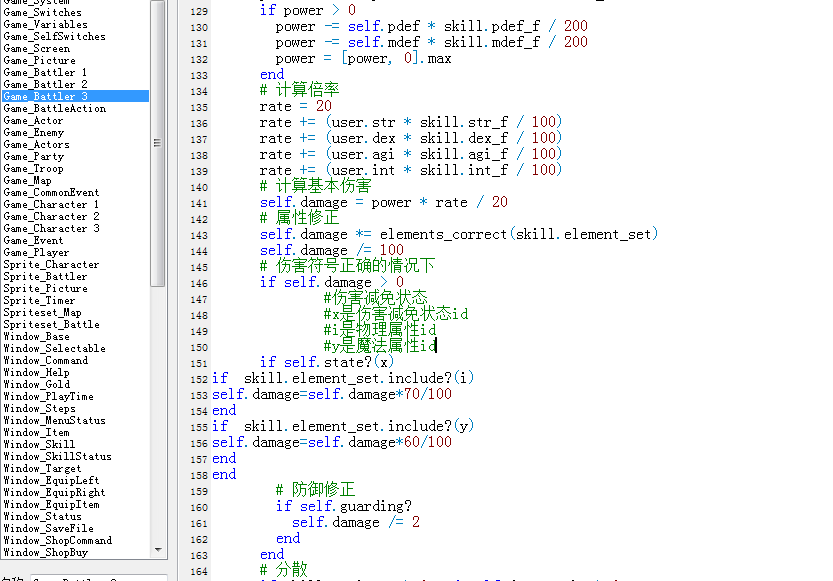Select Game_Actors script entry
The image size is (833, 581).
coord(36,144)
